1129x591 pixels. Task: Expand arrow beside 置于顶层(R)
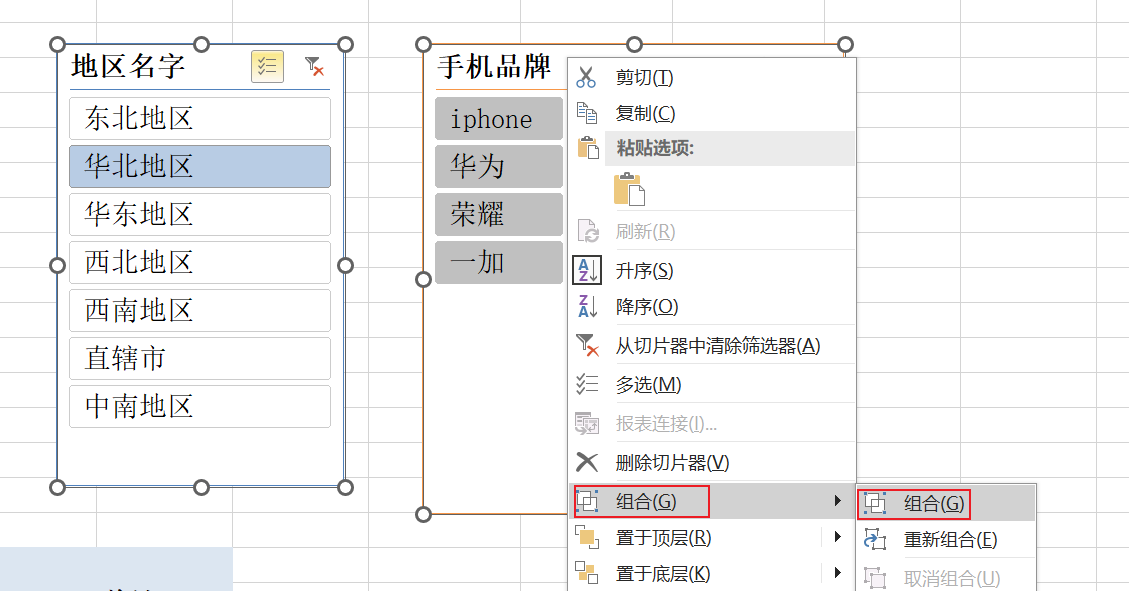pos(837,537)
